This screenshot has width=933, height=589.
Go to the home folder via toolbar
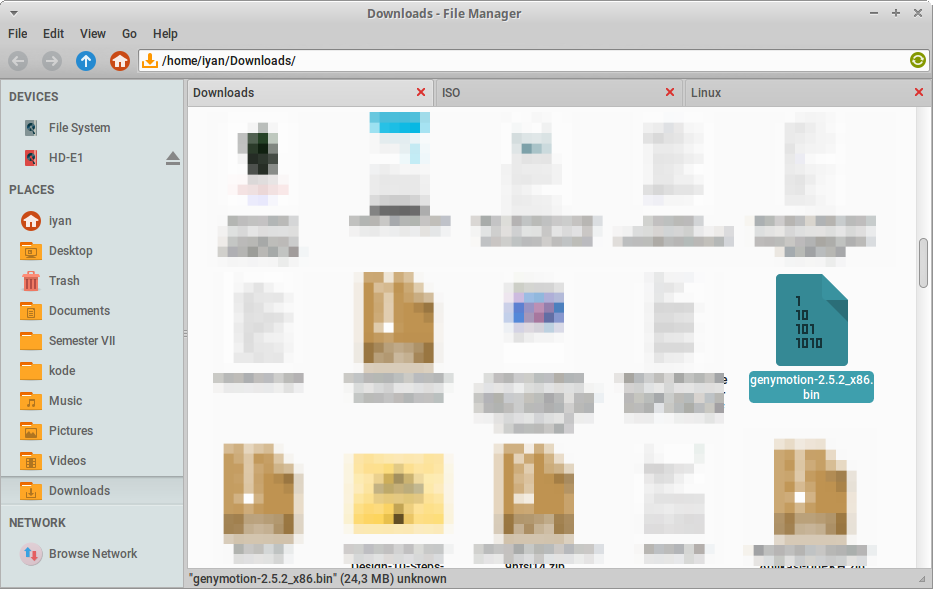pyautogui.click(x=119, y=60)
